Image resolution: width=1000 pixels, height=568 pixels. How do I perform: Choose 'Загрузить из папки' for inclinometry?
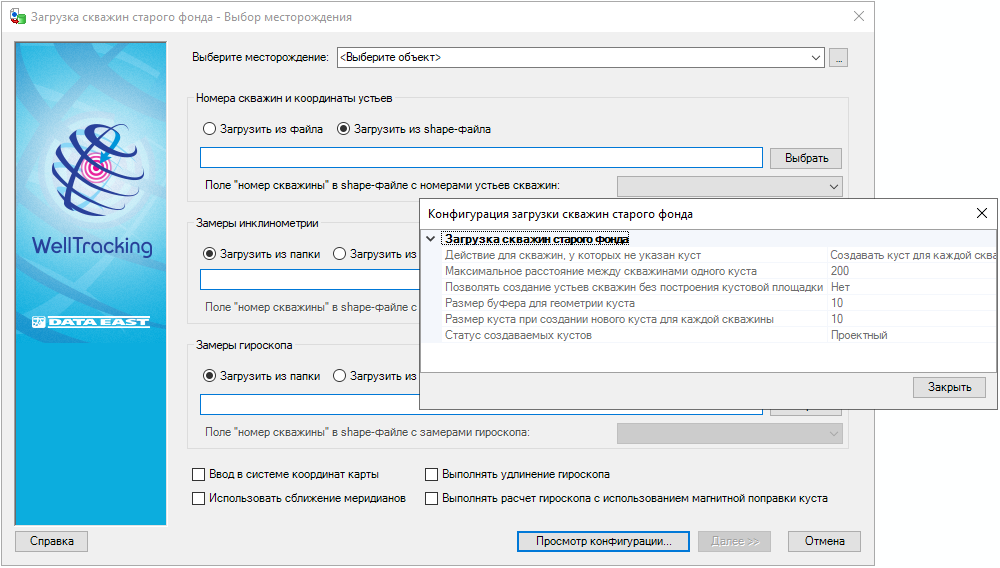[x=209, y=254]
